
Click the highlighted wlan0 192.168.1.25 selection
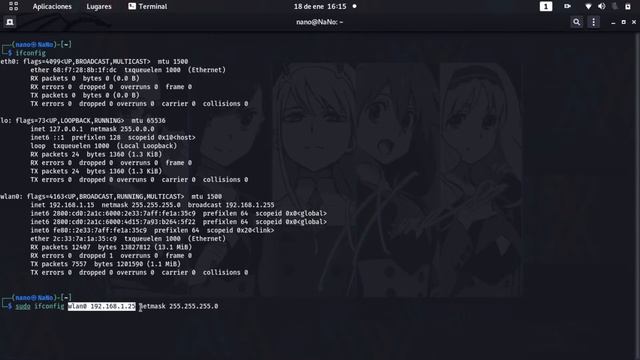coord(102,306)
